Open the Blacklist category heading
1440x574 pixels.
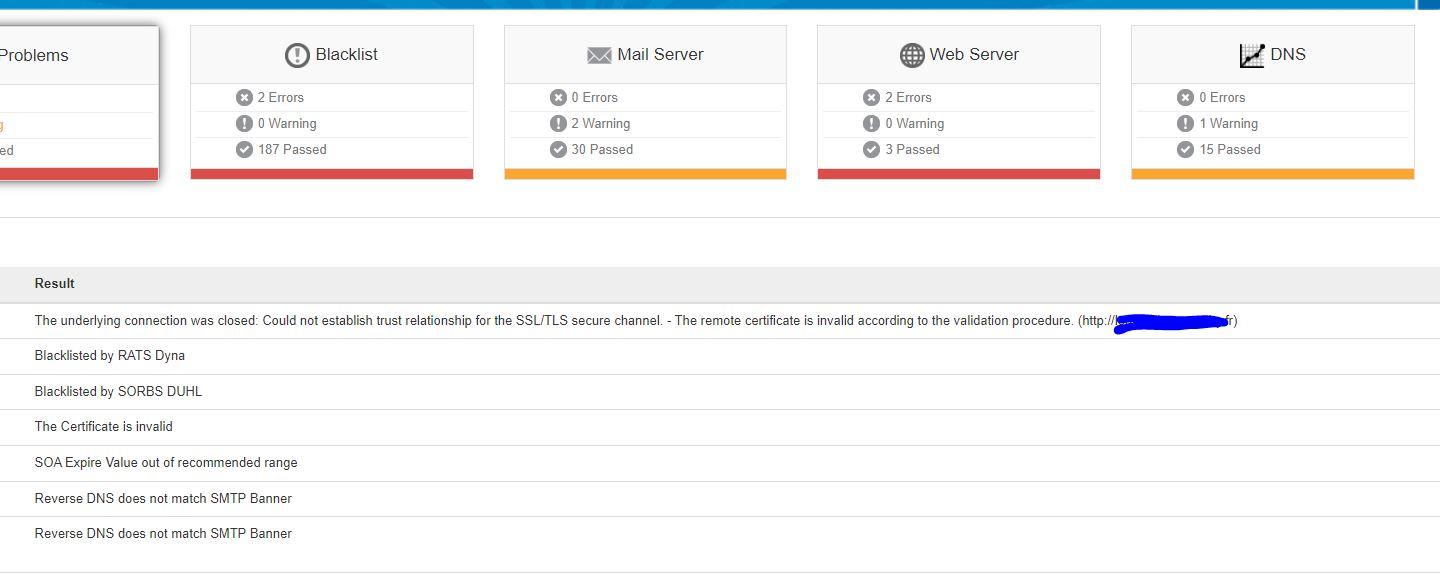(346, 55)
